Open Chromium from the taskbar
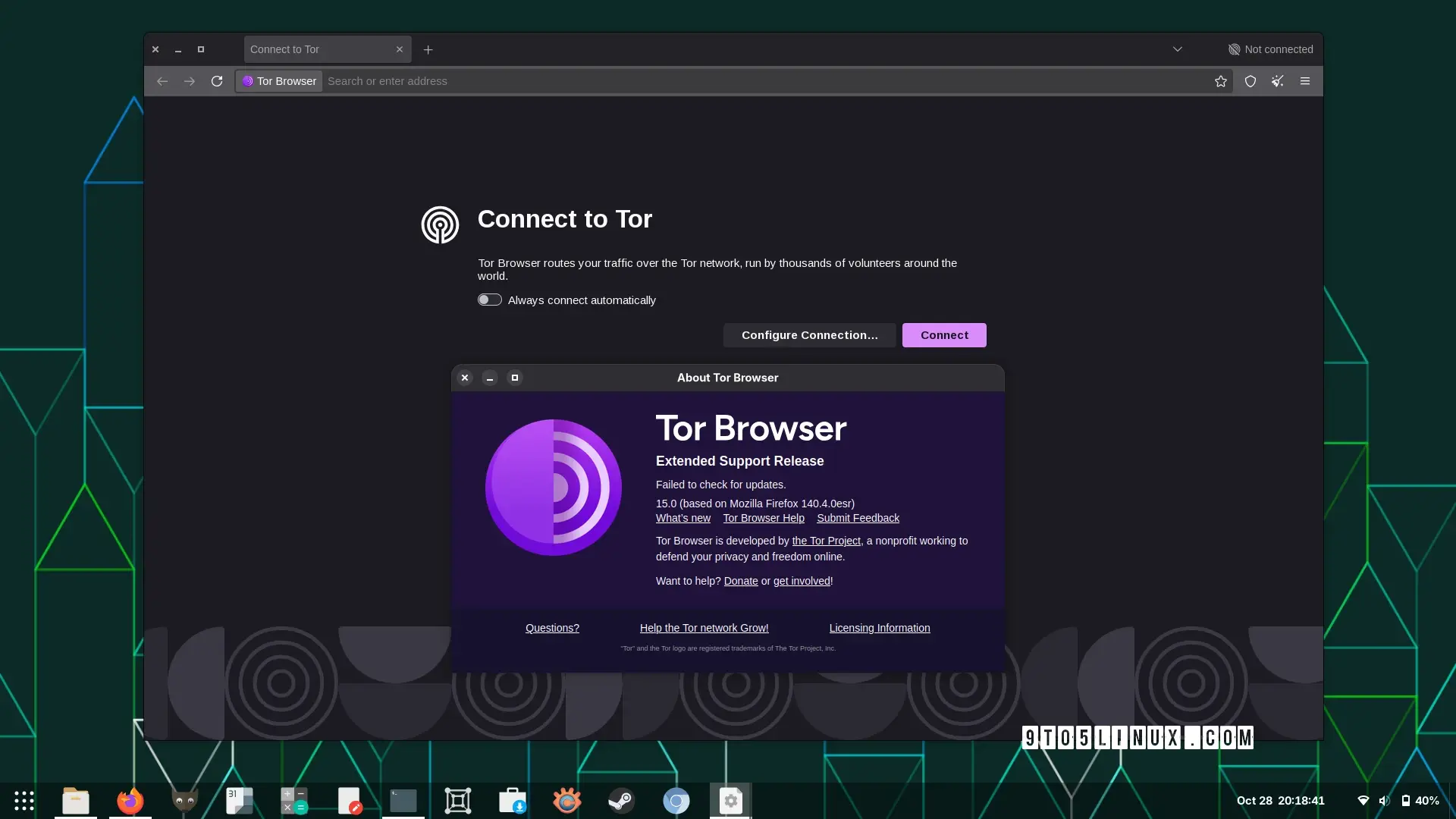1456x819 pixels. point(676,801)
